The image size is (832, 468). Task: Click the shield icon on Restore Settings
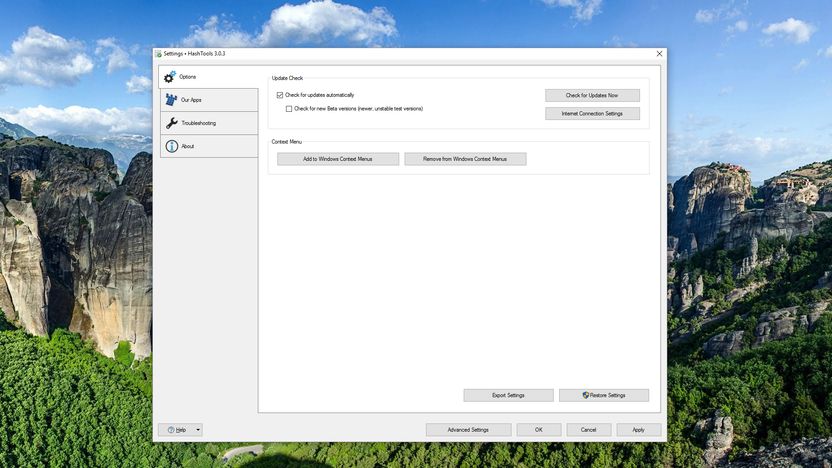(585, 395)
